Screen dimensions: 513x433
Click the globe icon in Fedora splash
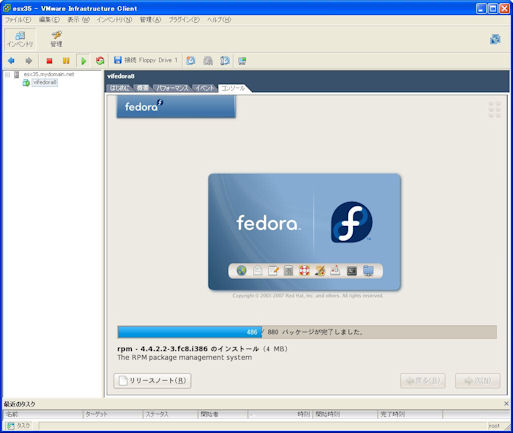point(241,271)
